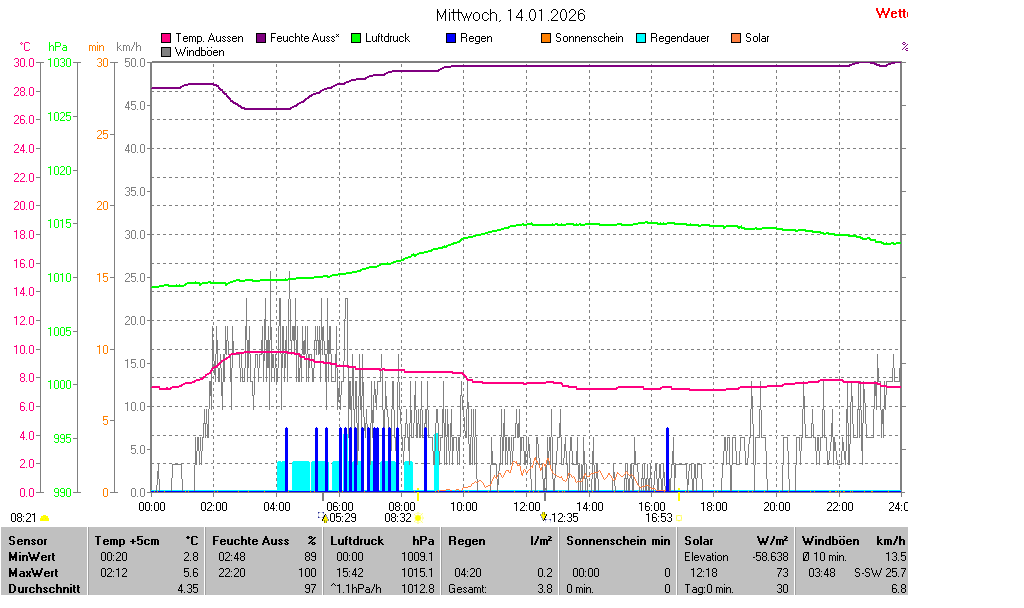Click the sunrise icon next to 08:21

click(44, 518)
